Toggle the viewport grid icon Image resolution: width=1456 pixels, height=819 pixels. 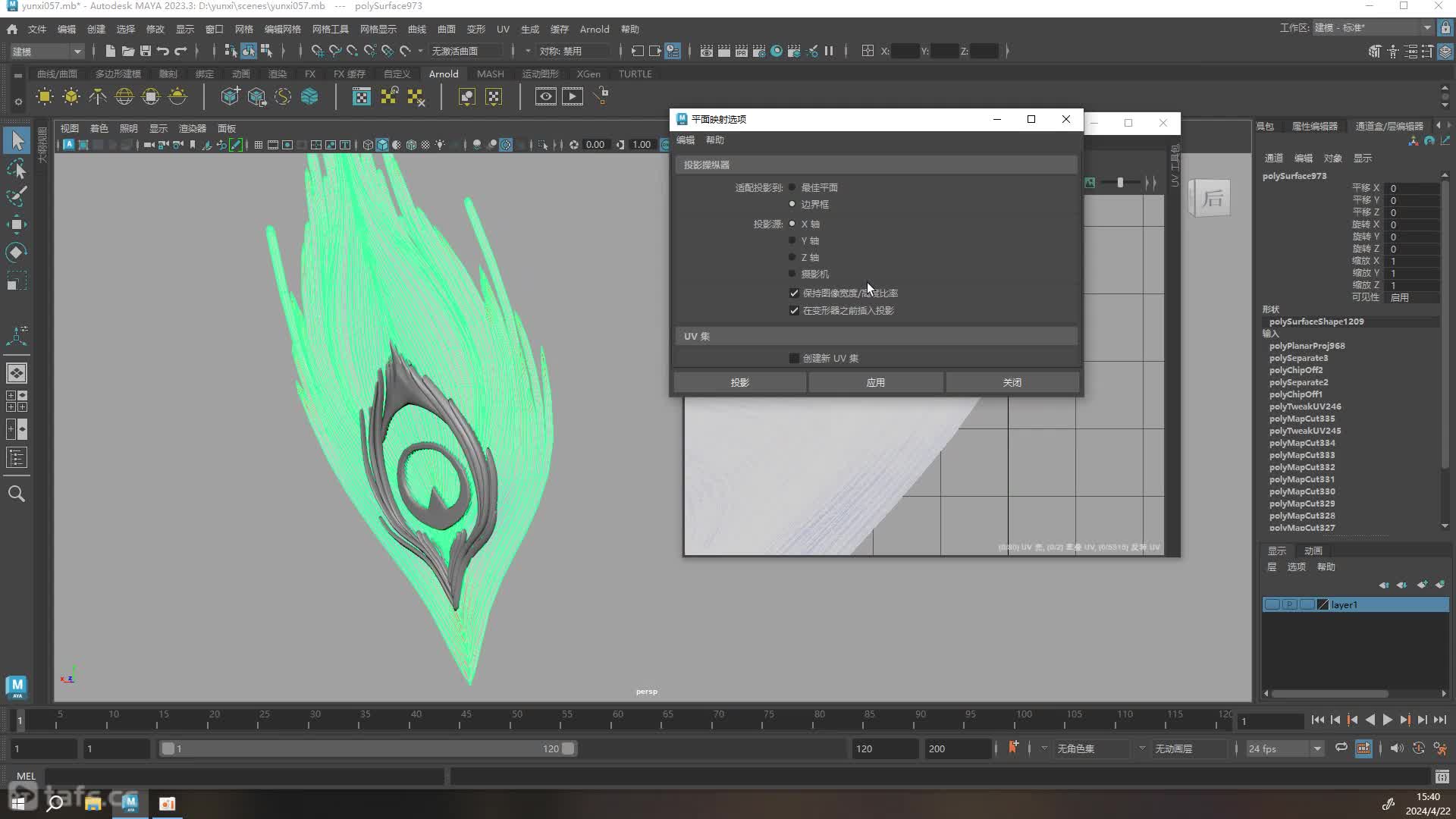pos(258,145)
